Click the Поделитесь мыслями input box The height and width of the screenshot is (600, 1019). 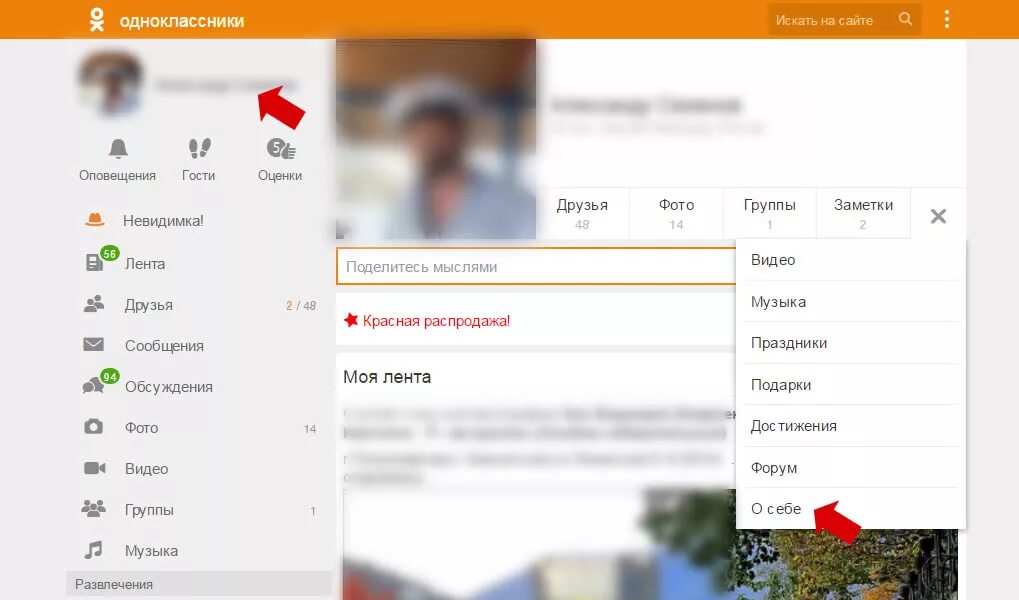click(x=537, y=267)
